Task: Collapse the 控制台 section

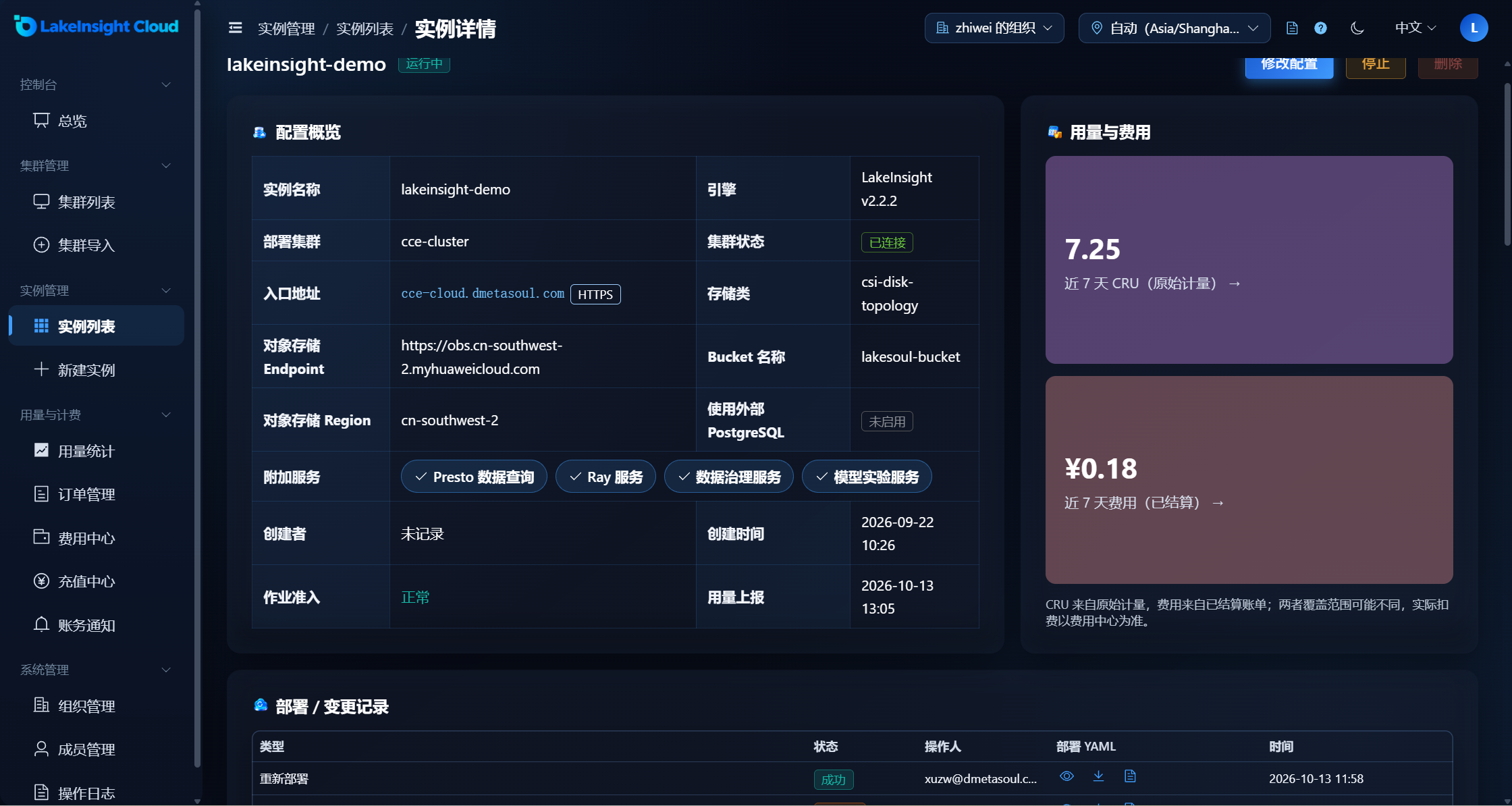Action: pos(96,84)
